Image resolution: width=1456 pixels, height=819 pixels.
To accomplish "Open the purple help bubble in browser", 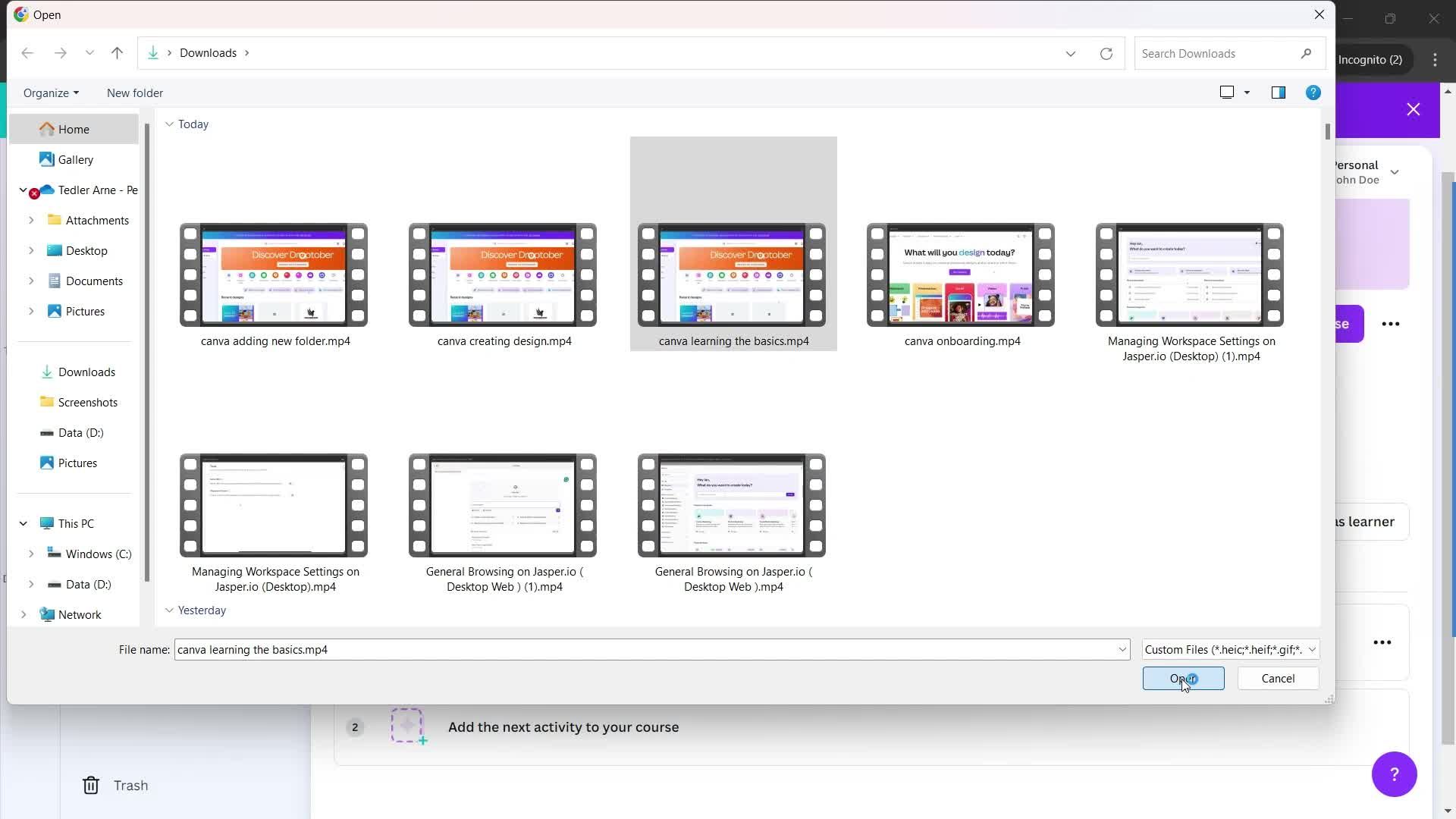I will coord(1394,774).
